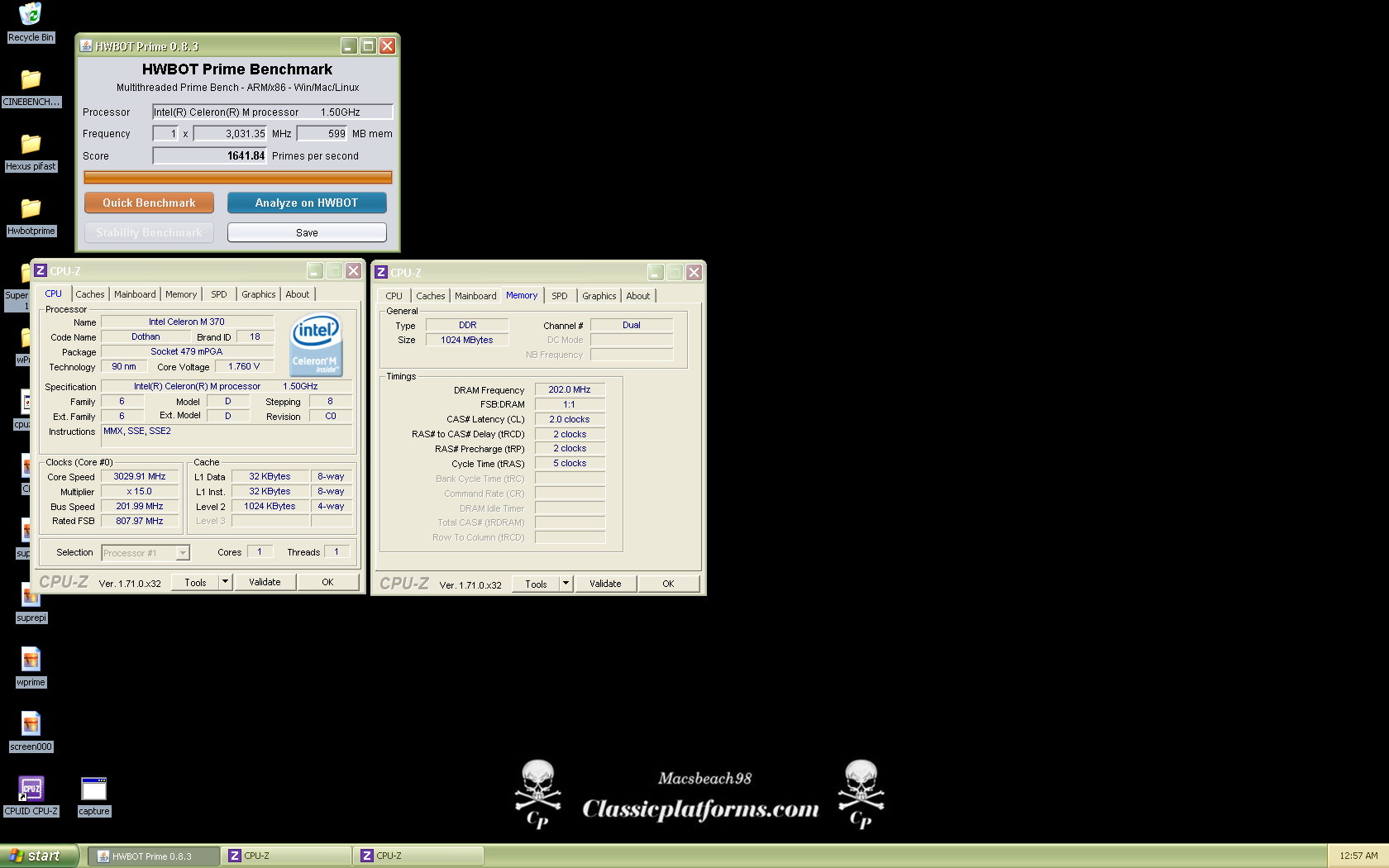Open the CINEBENCH folder icon
Viewport: 1389px width, 868px height.
coord(31,79)
